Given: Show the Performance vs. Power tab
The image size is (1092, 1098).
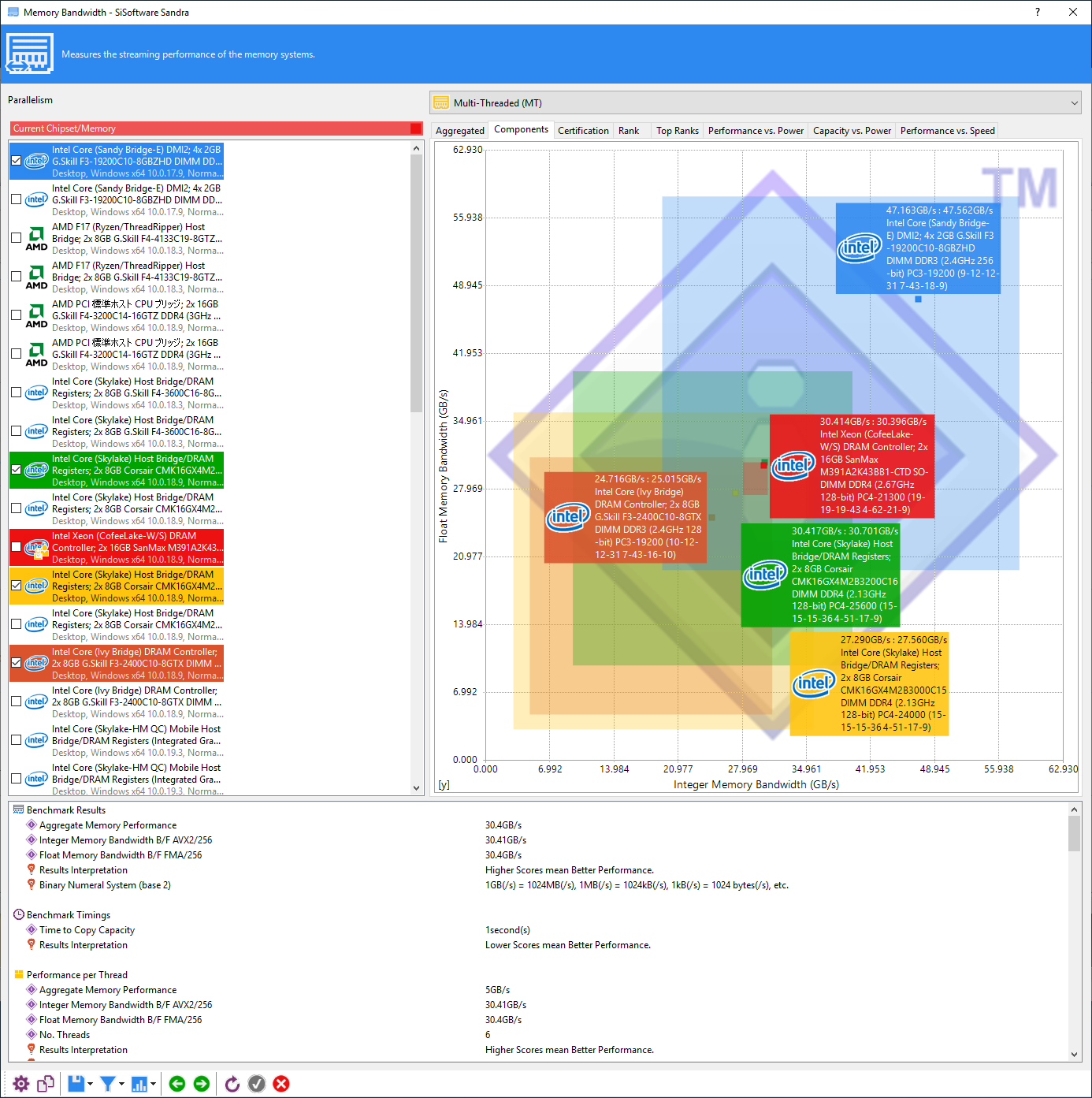Looking at the screenshot, I should click(x=756, y=131).
